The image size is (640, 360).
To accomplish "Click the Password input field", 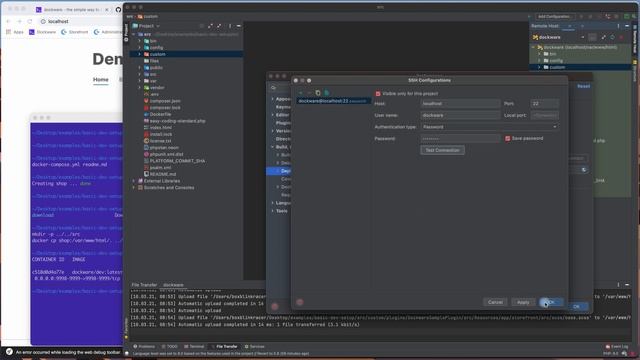I will click(x=460, y=138).
